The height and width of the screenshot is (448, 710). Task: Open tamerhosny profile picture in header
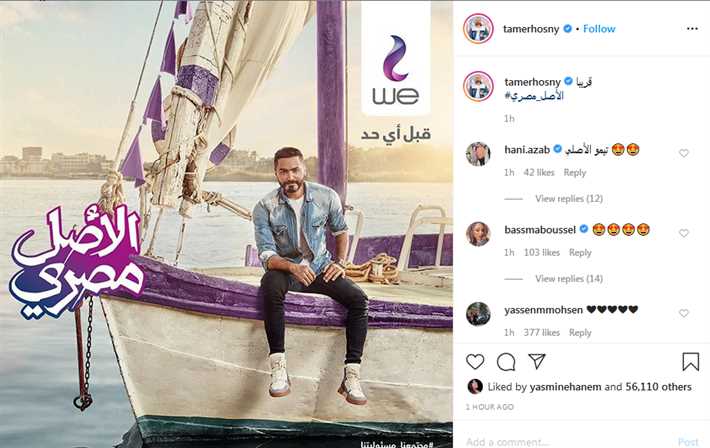click(x=478, y=29)
